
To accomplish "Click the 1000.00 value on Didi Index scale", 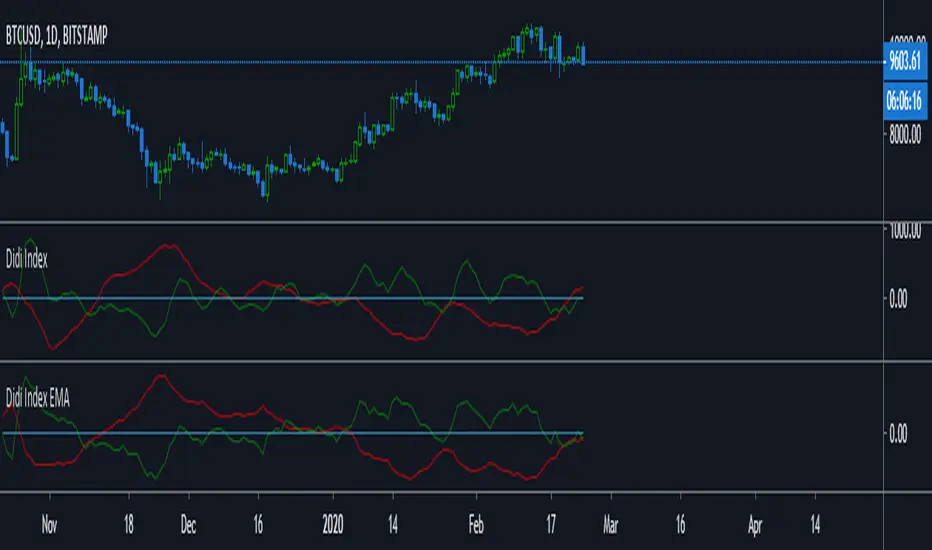I will pyautogui.click(x=905, y=231).
